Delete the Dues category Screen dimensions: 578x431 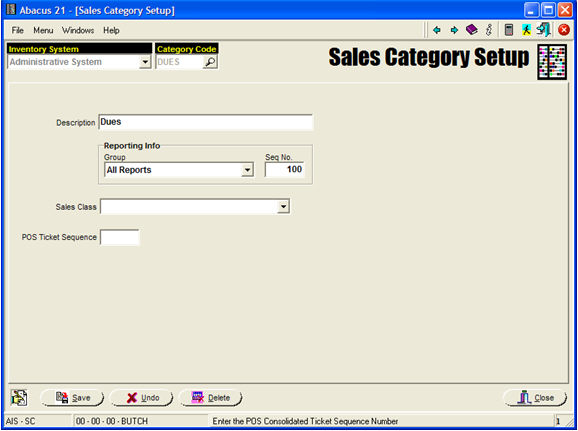pos(211,398)
